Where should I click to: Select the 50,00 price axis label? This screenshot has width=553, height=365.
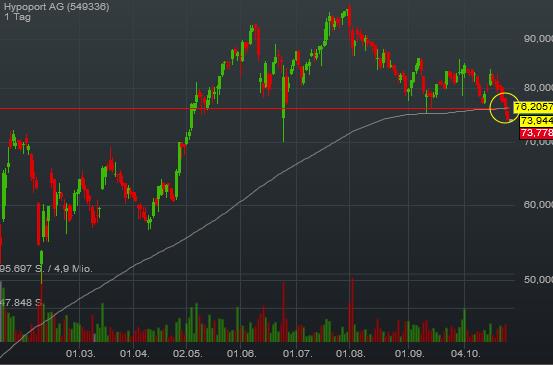(538, 280)
